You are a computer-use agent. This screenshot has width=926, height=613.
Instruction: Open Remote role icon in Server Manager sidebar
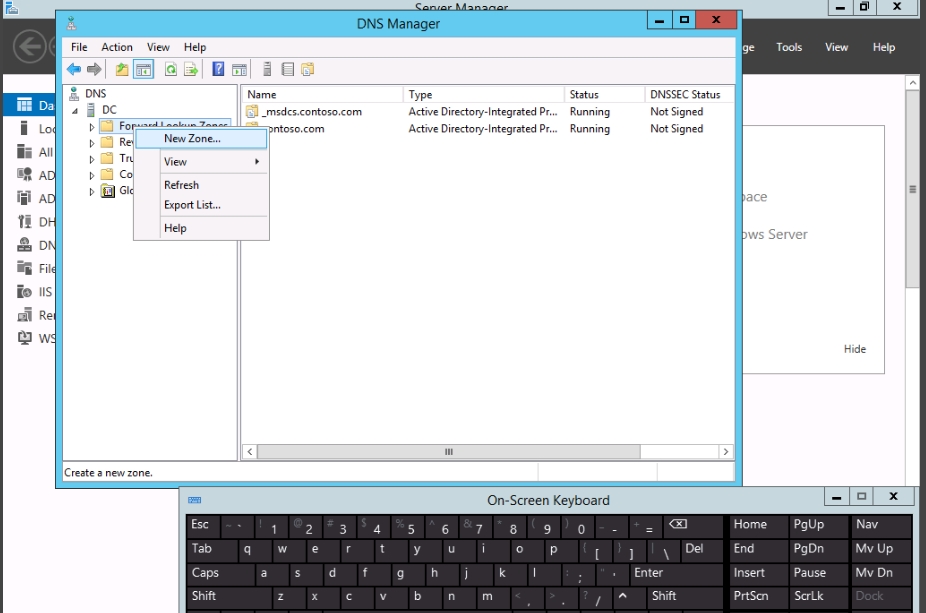[24, 315]
